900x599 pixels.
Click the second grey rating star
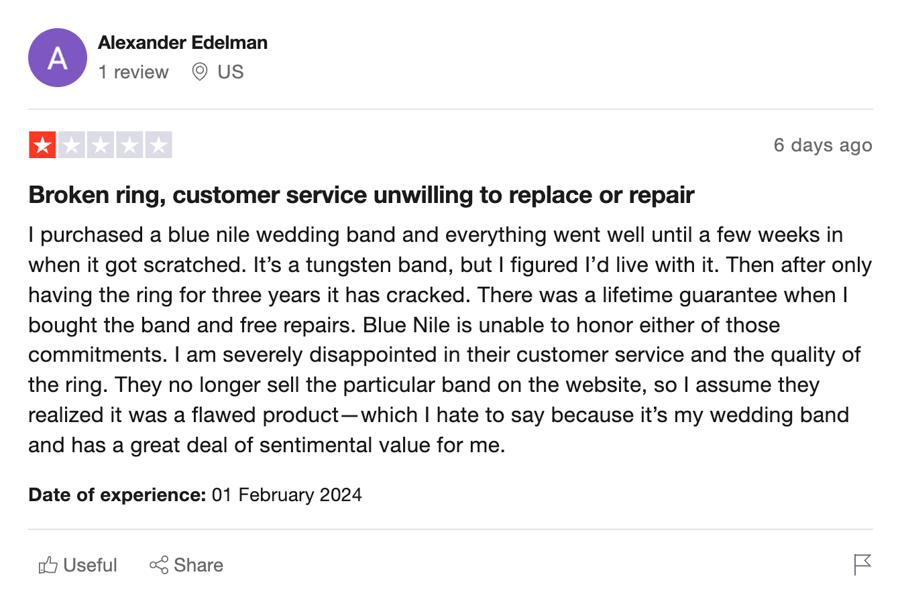pyautogui.click(x=72, y=145)
